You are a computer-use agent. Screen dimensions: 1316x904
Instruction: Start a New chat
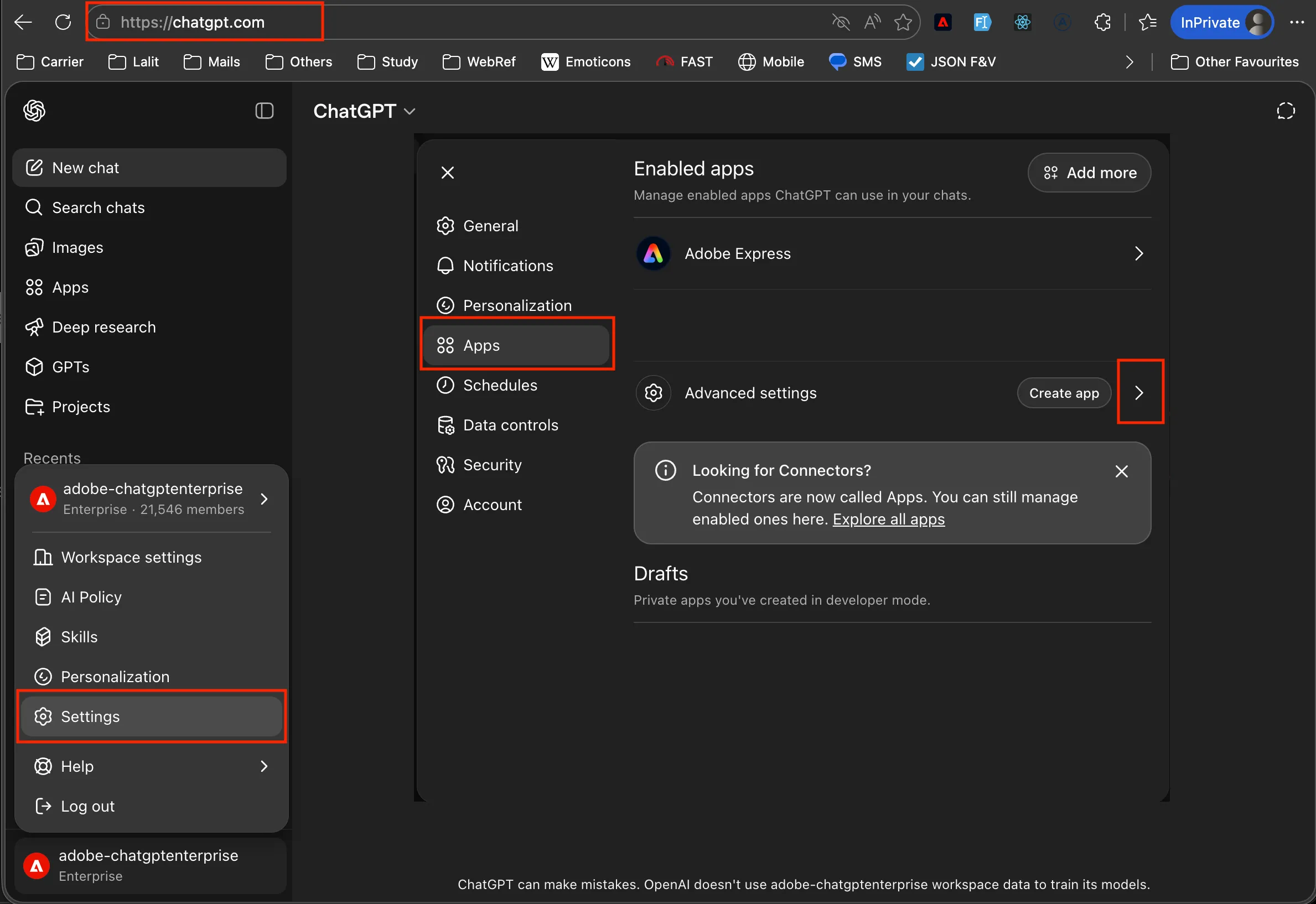click(149, 168)
